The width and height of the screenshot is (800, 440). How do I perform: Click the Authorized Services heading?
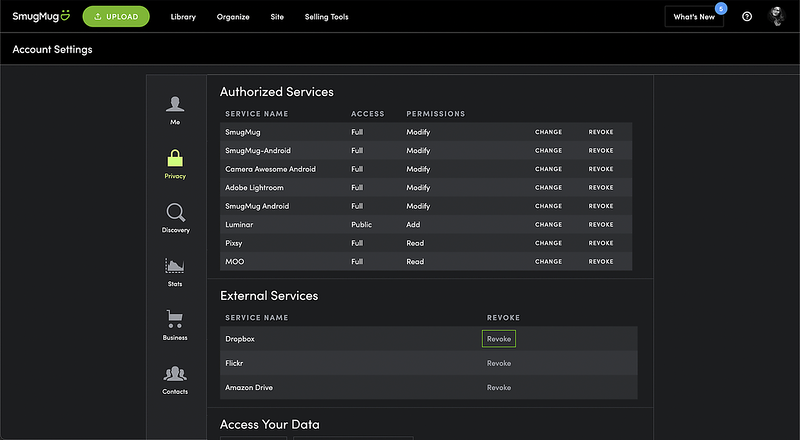[x=277, y=92]
